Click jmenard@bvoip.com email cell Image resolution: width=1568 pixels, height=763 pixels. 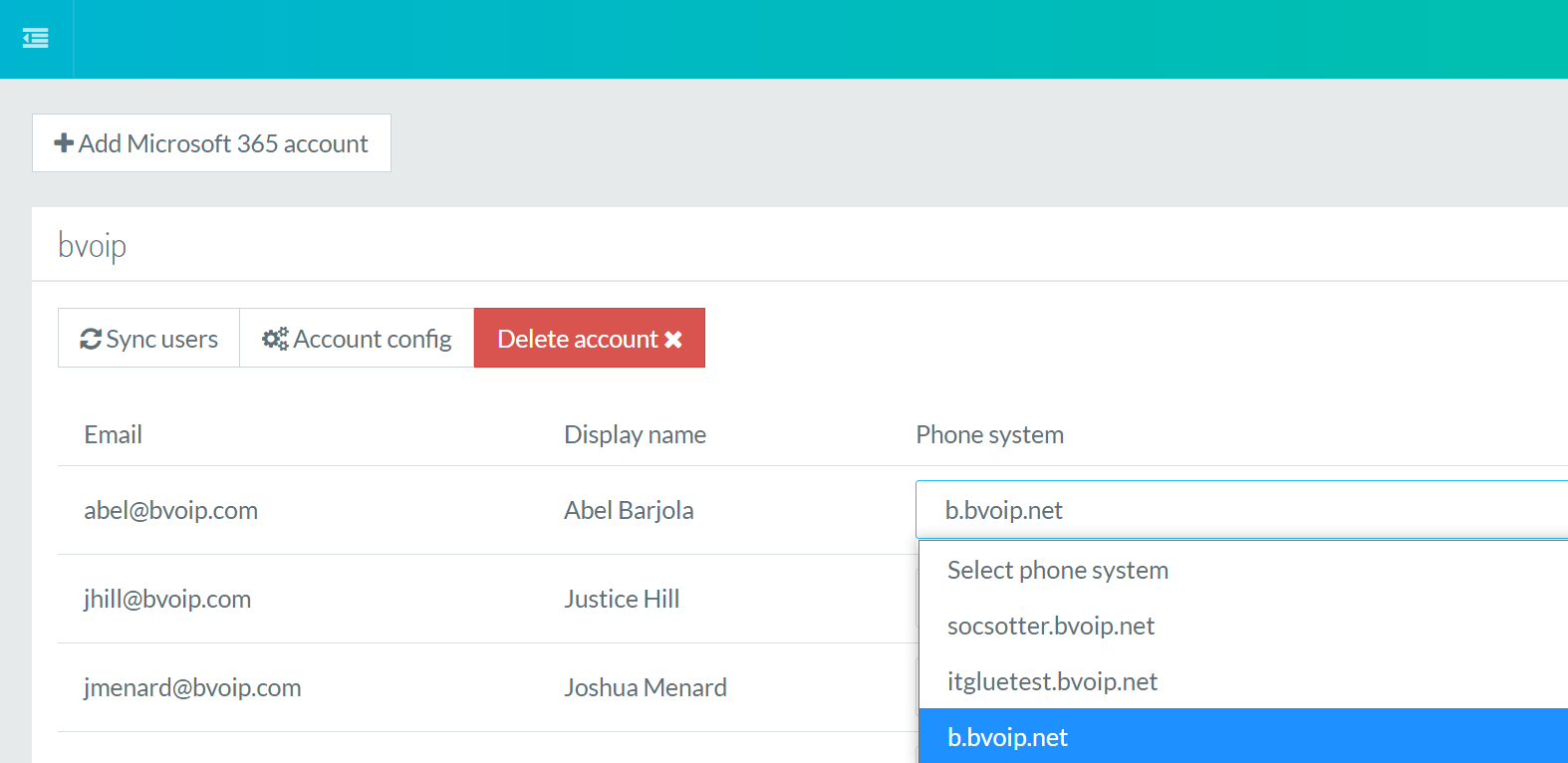tap(192, 687)
